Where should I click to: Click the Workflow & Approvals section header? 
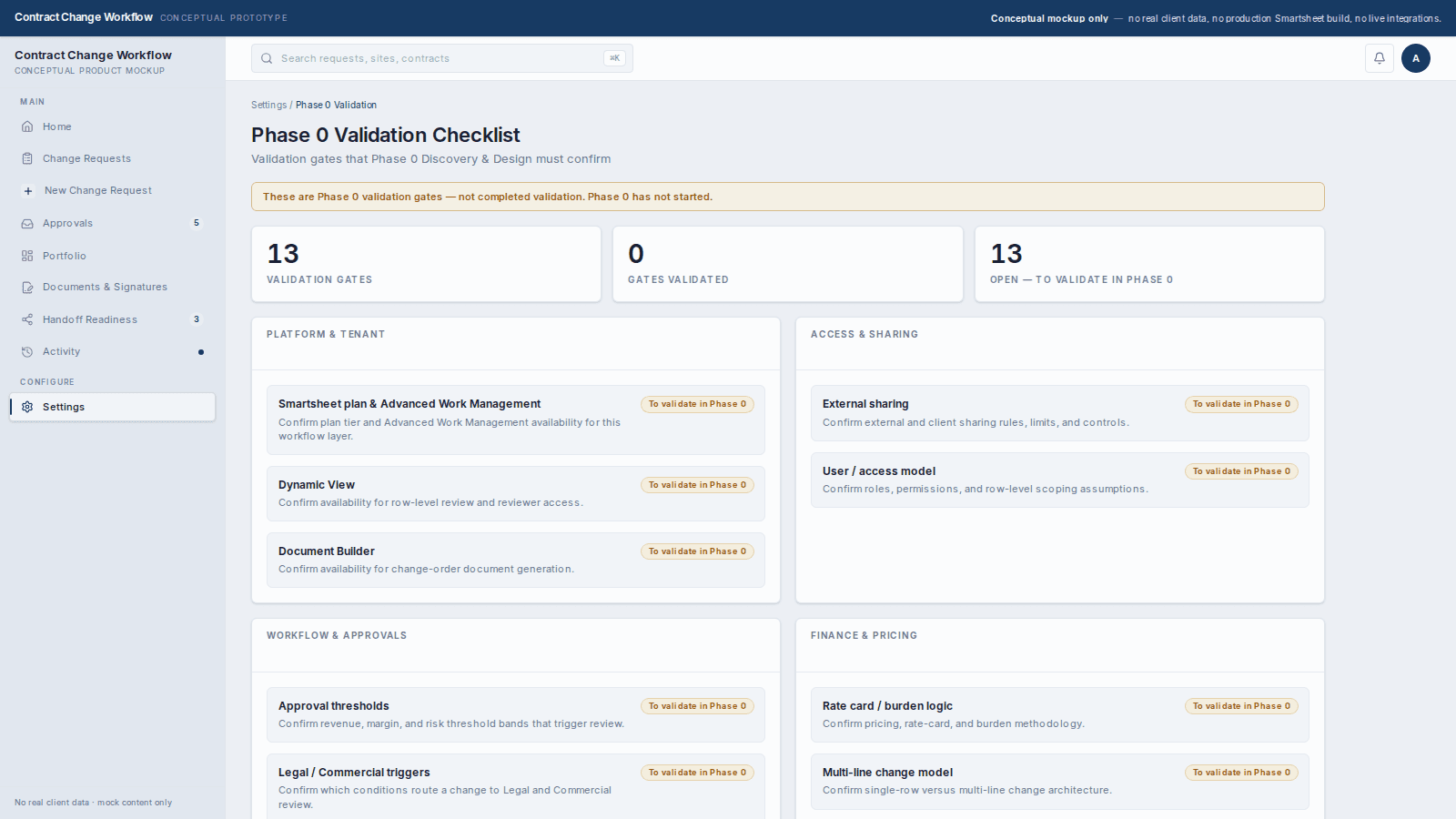[x=337, y=636]
